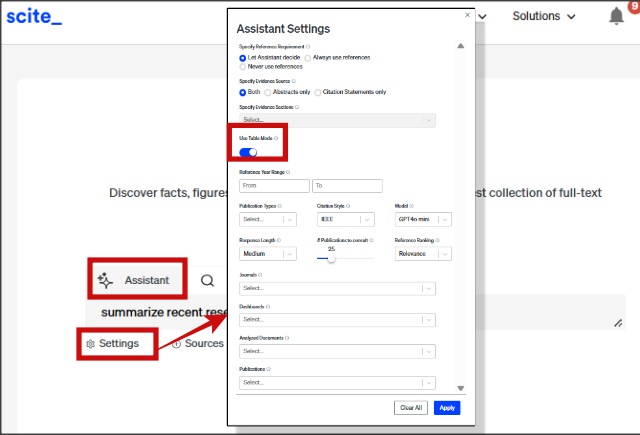Click the Sources info icon
The width and height of the screenshot is (640, 435).
(177, 343)
